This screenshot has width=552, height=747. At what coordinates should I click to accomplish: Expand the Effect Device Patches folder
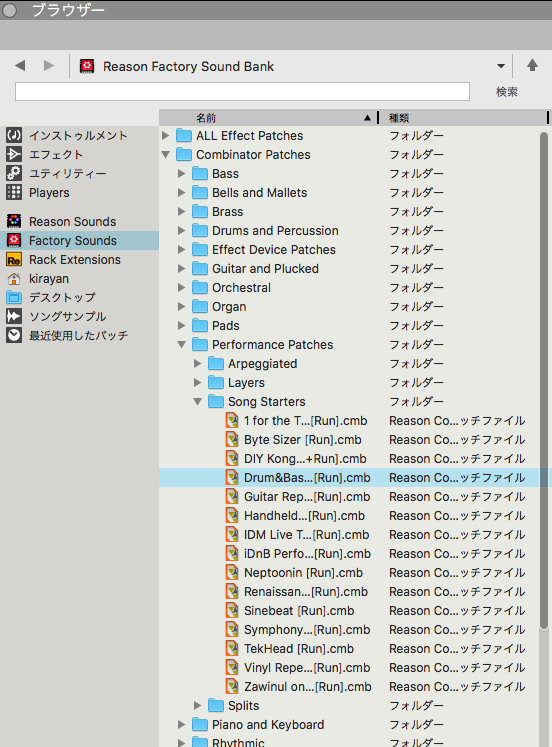coord(181,250)
